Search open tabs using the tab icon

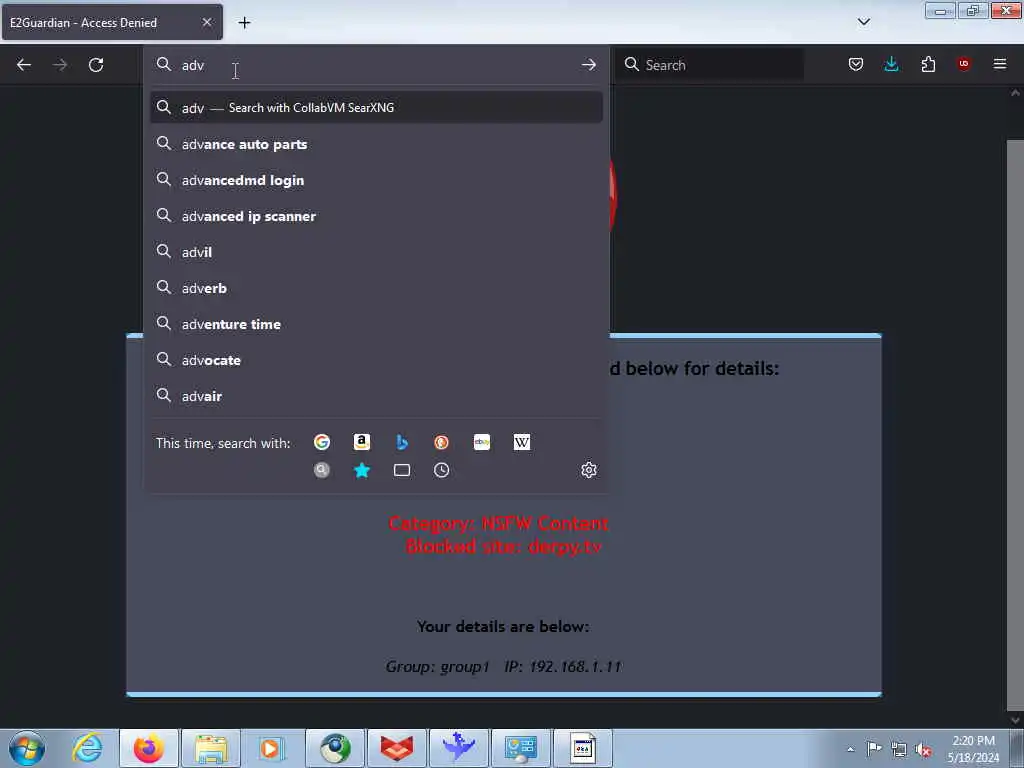(402, 470)
